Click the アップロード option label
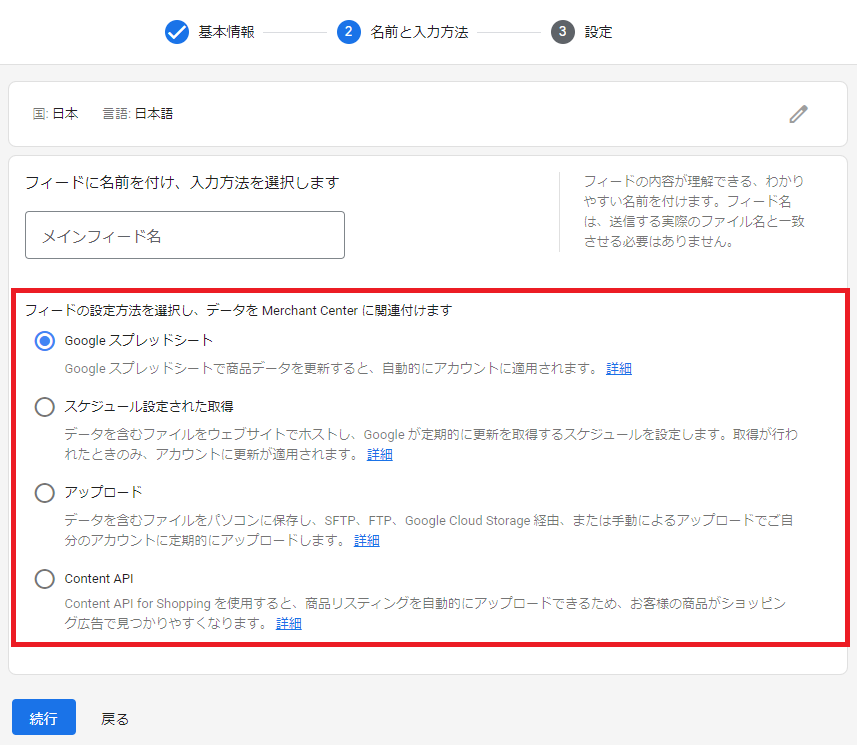857x745 pixels. point(103,492)
